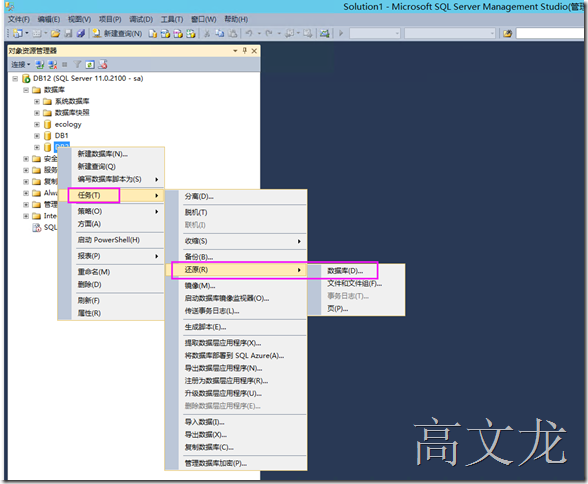
Task: Expand the 数据库快照 folder
Action: [x=37, y=113]
